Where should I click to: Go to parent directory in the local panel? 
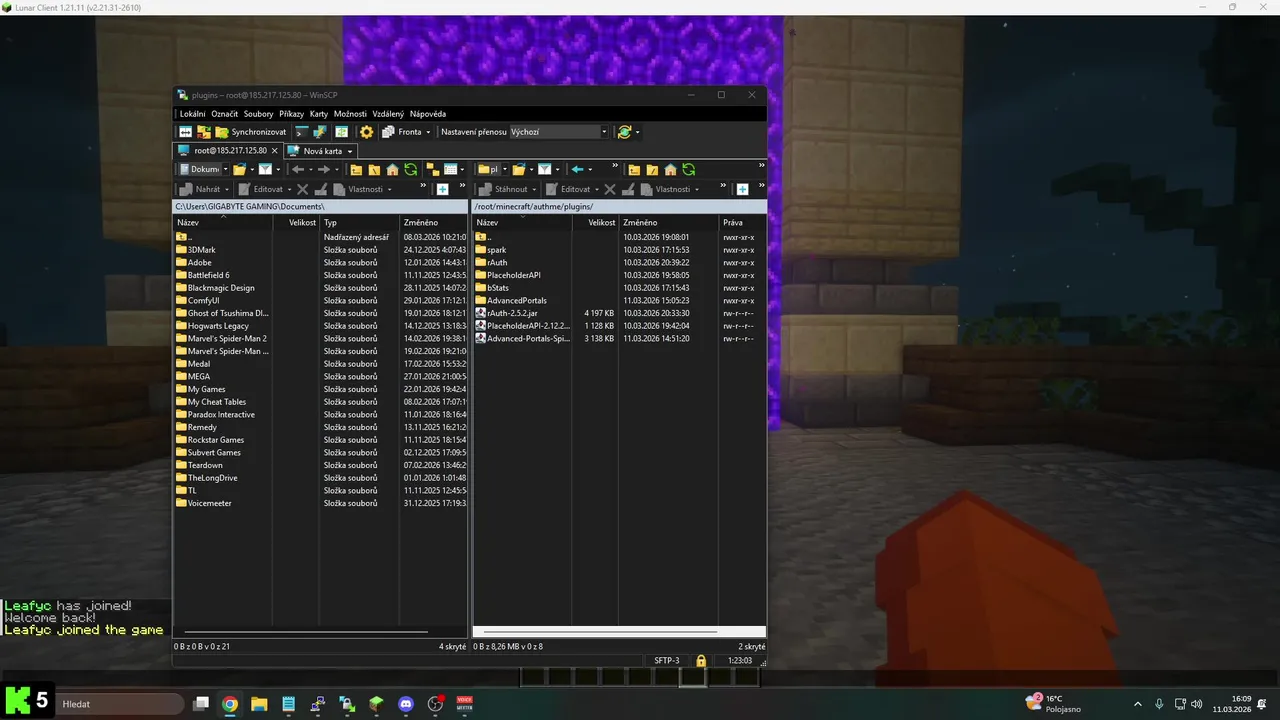[x=356, y=169]
